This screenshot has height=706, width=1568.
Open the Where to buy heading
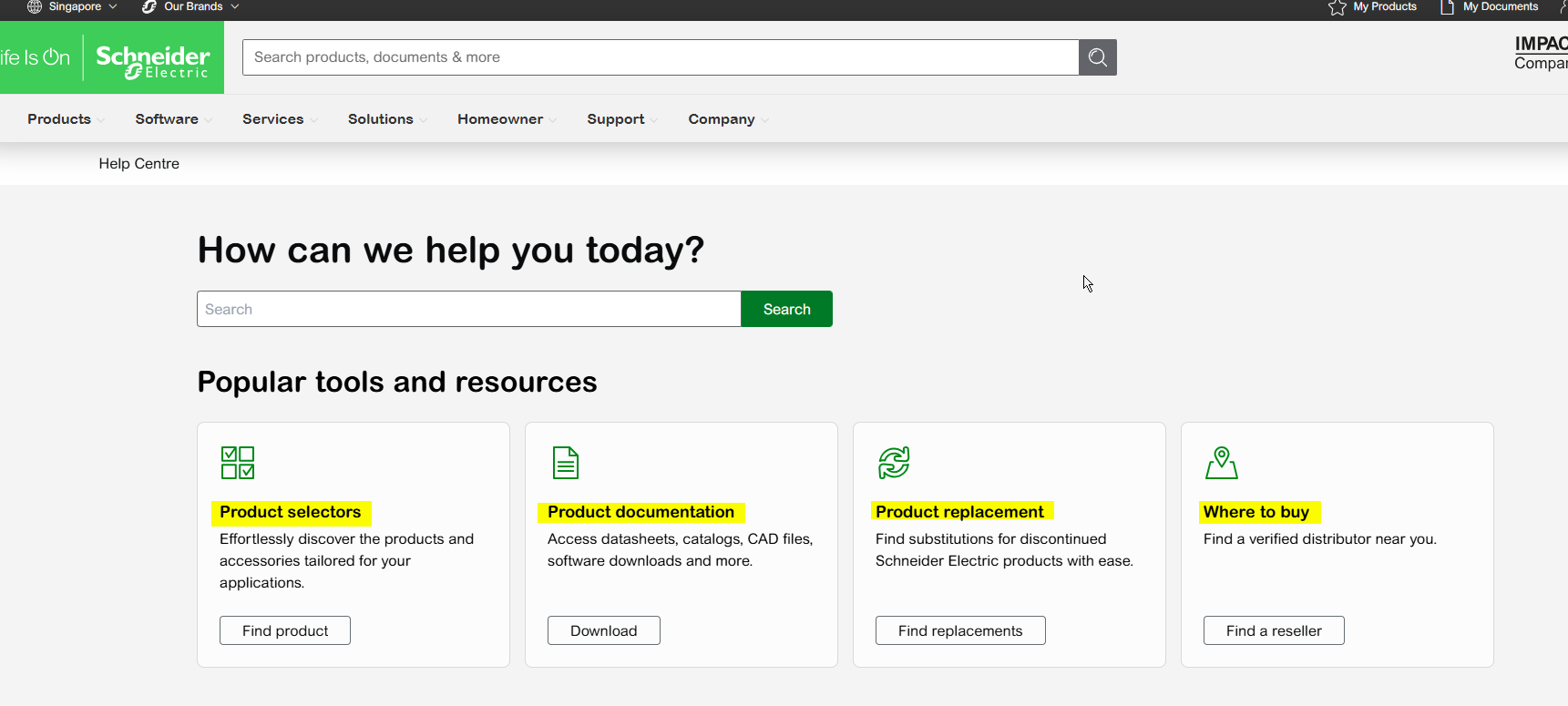1256,512
